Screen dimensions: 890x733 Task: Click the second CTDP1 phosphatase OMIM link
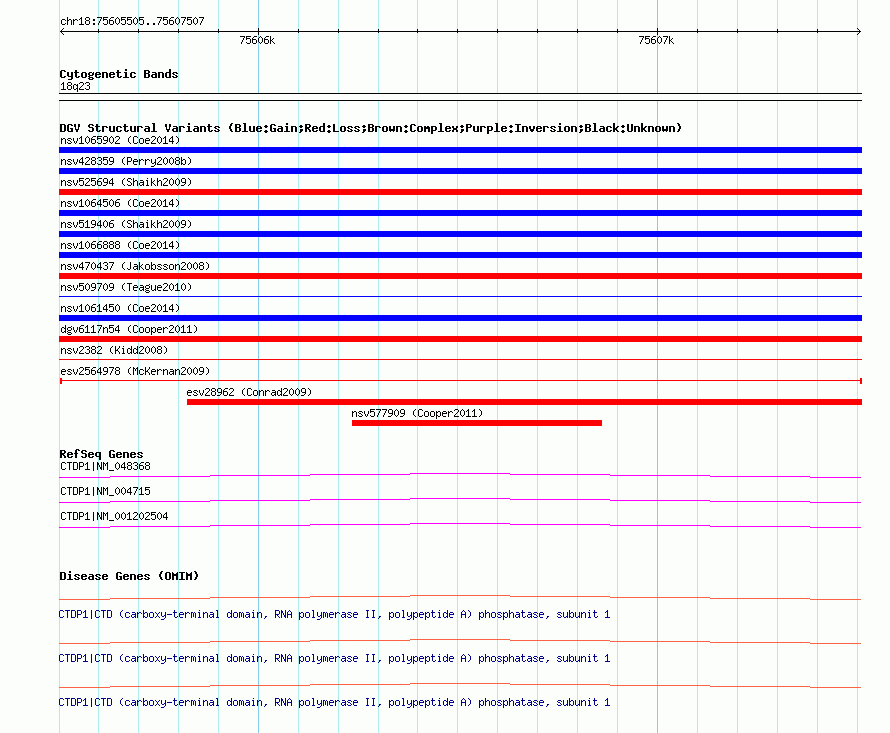(x=334, y=659)
